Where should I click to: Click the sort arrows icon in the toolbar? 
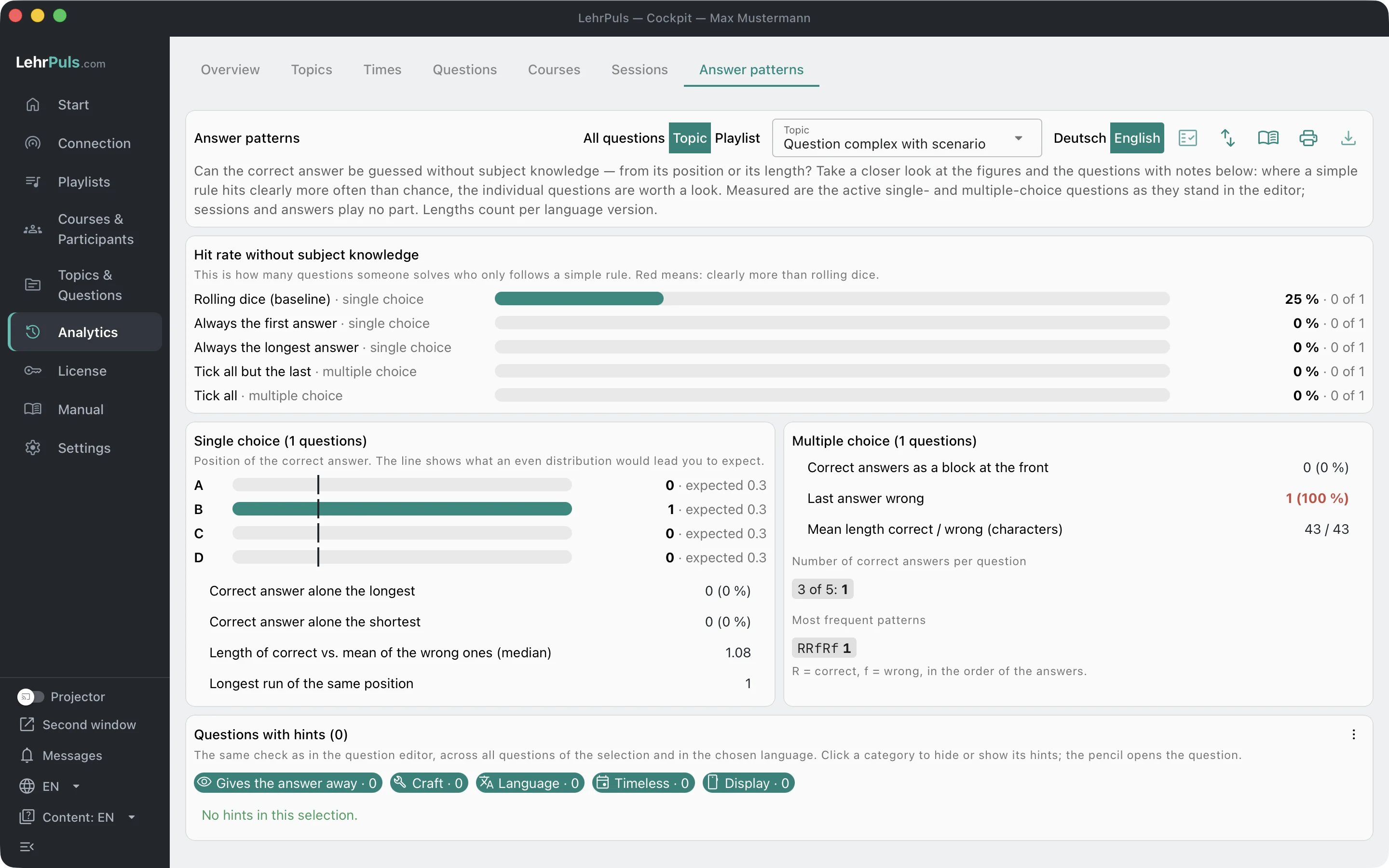click(x=1228, y=138)
